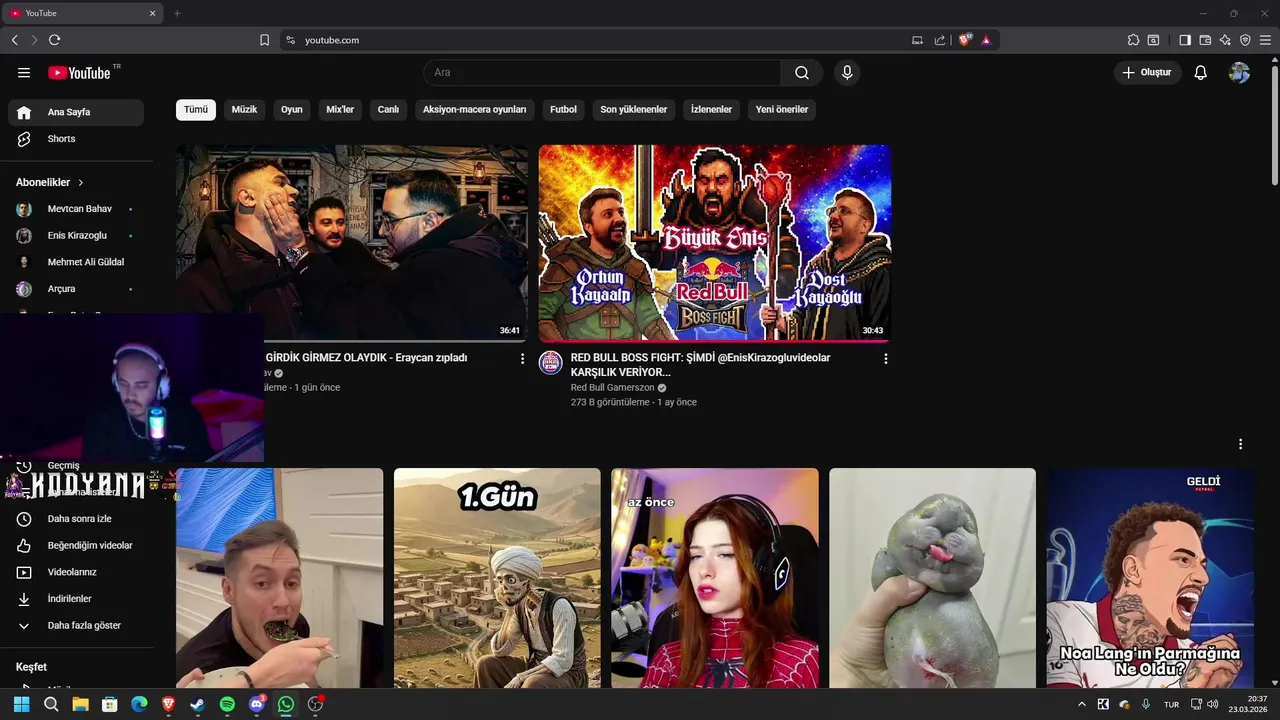Open the Noa Lang Shorts thumbnail

pyautogui.click(x=1150, y=578)
